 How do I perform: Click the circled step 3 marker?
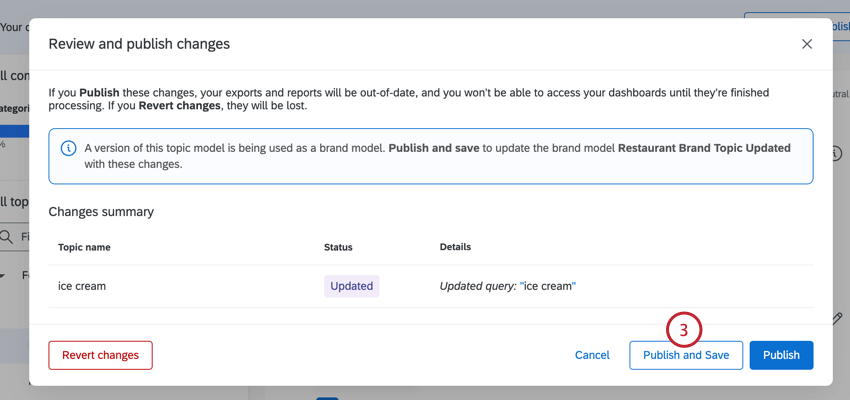(684, 329)
